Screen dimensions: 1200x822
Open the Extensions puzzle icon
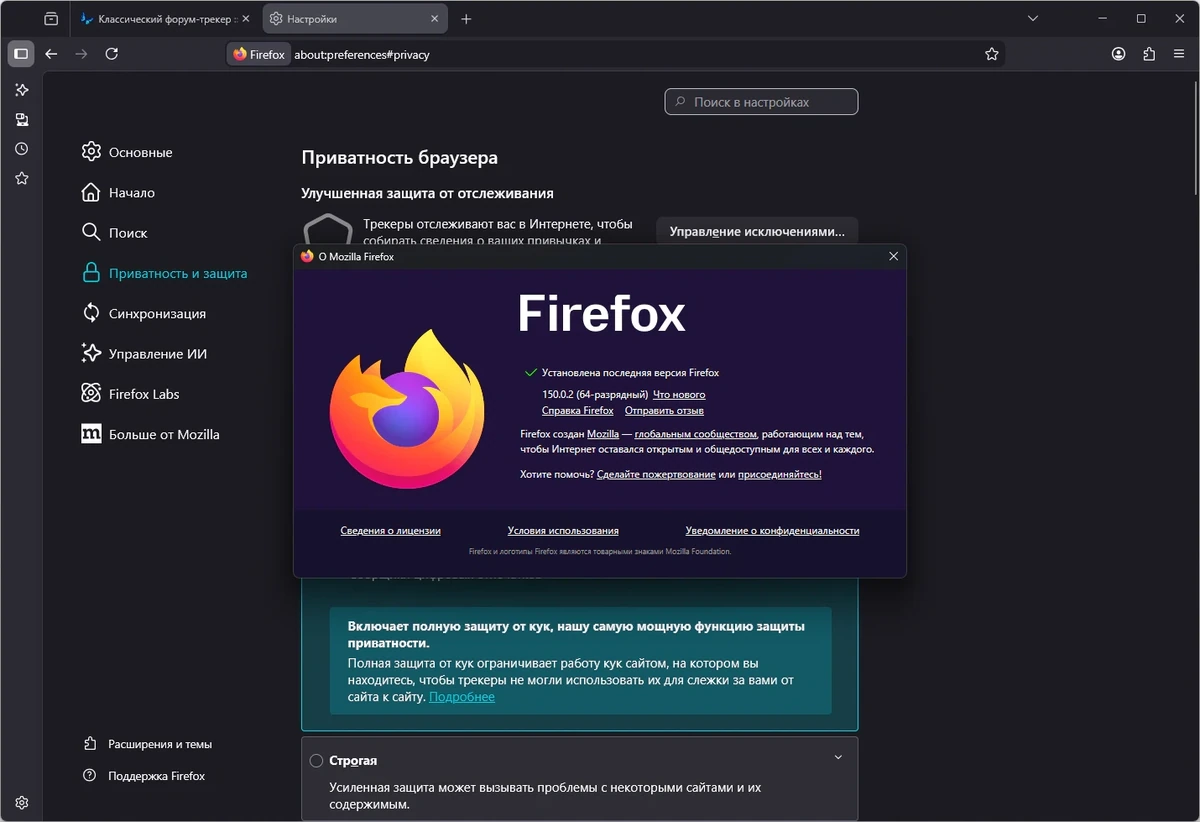(1149, 54)
